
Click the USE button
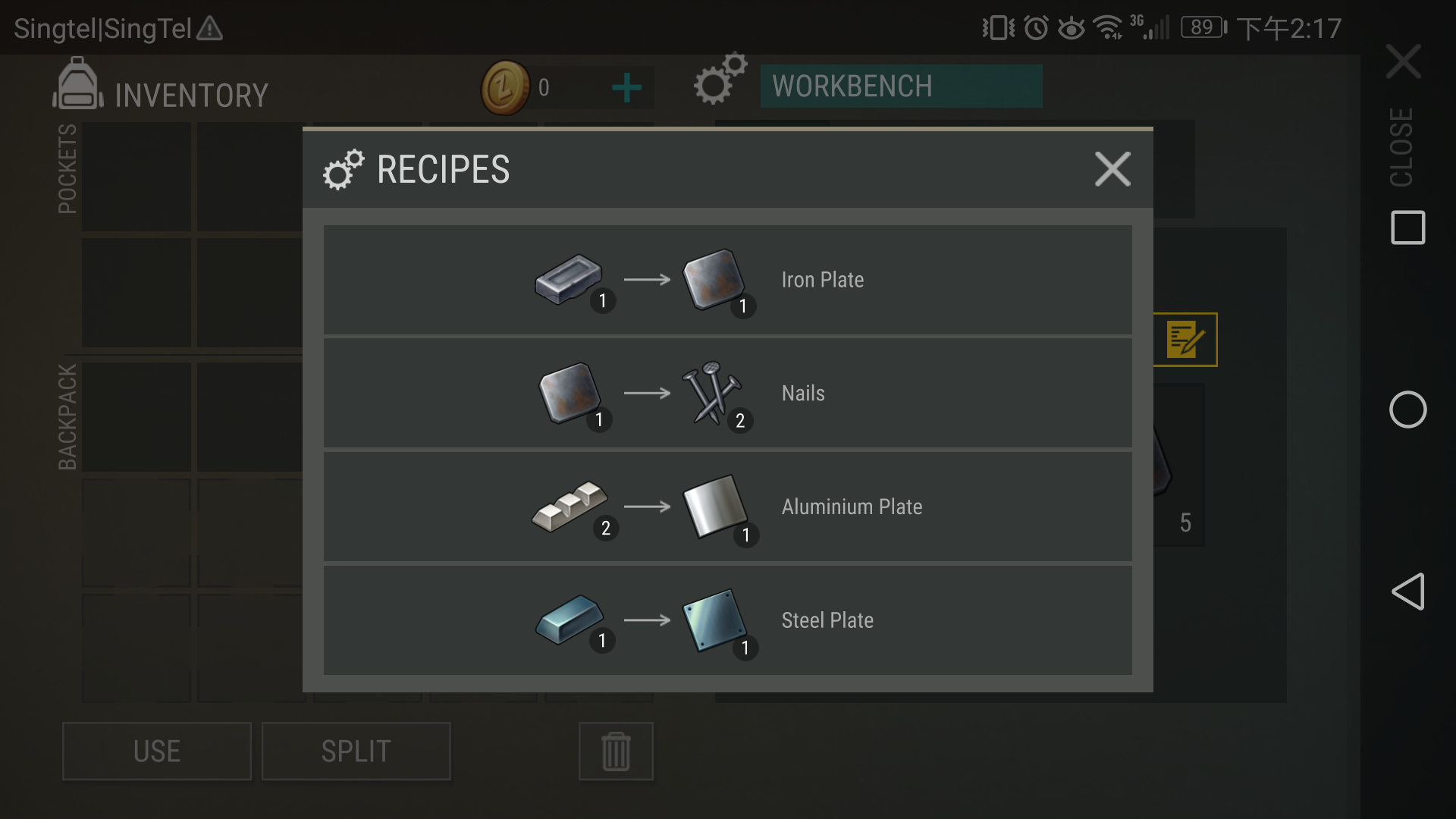pos(157,752)
